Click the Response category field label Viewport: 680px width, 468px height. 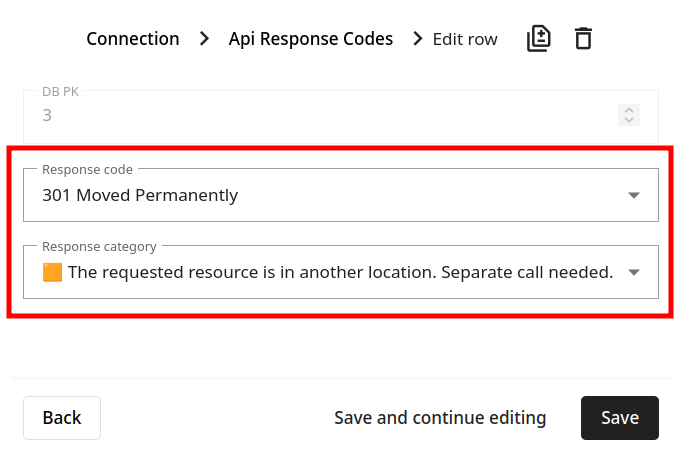[x=99, y=246]
